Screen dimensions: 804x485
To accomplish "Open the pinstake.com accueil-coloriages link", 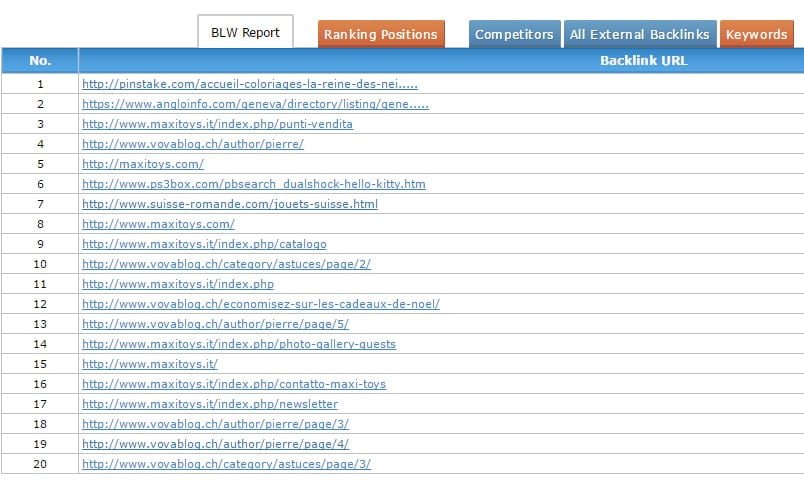I will 249,84.
